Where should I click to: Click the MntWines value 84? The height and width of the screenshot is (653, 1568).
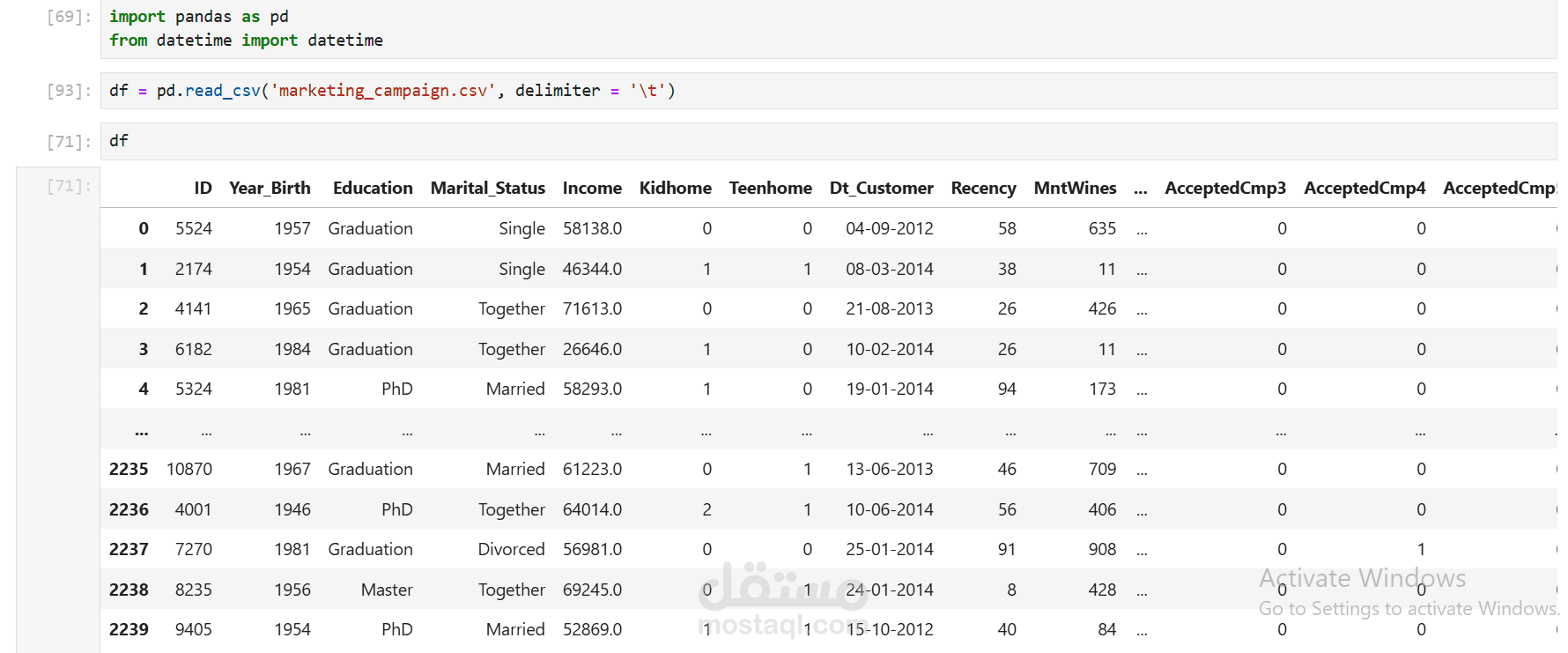[x=1107, y=629]
